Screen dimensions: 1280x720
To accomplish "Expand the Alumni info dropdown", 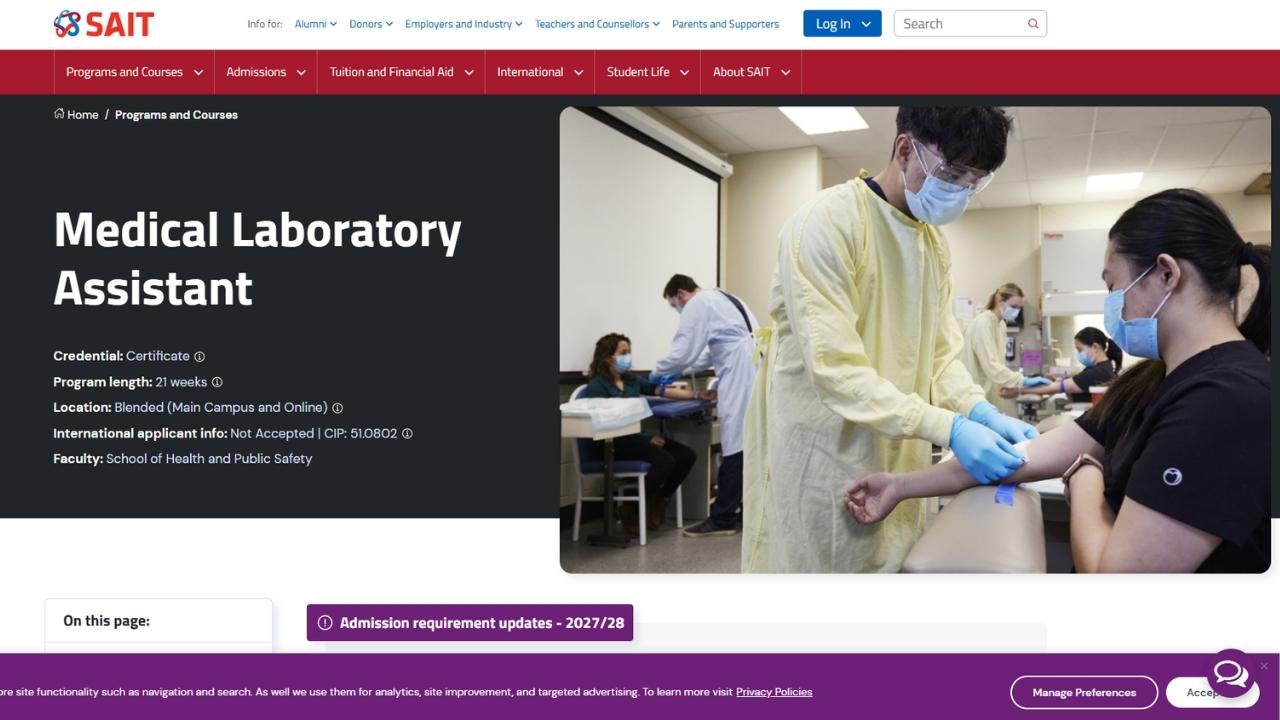I will [x=316, y=24].
